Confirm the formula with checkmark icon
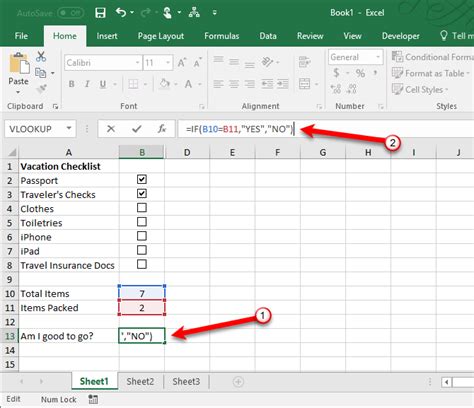474x408 pixels. click(137, 129)
